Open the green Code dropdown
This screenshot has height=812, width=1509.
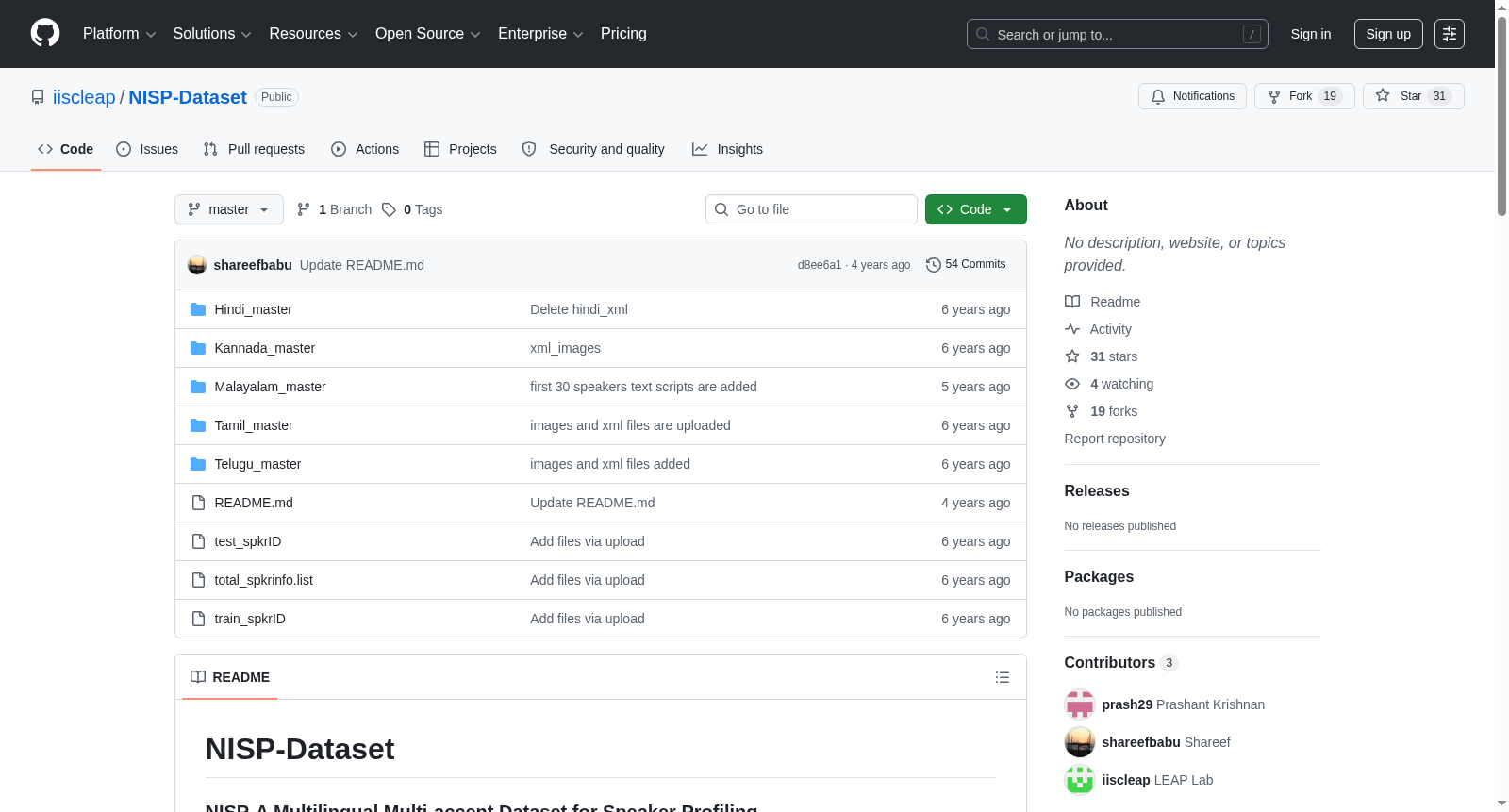pos(976,209)
